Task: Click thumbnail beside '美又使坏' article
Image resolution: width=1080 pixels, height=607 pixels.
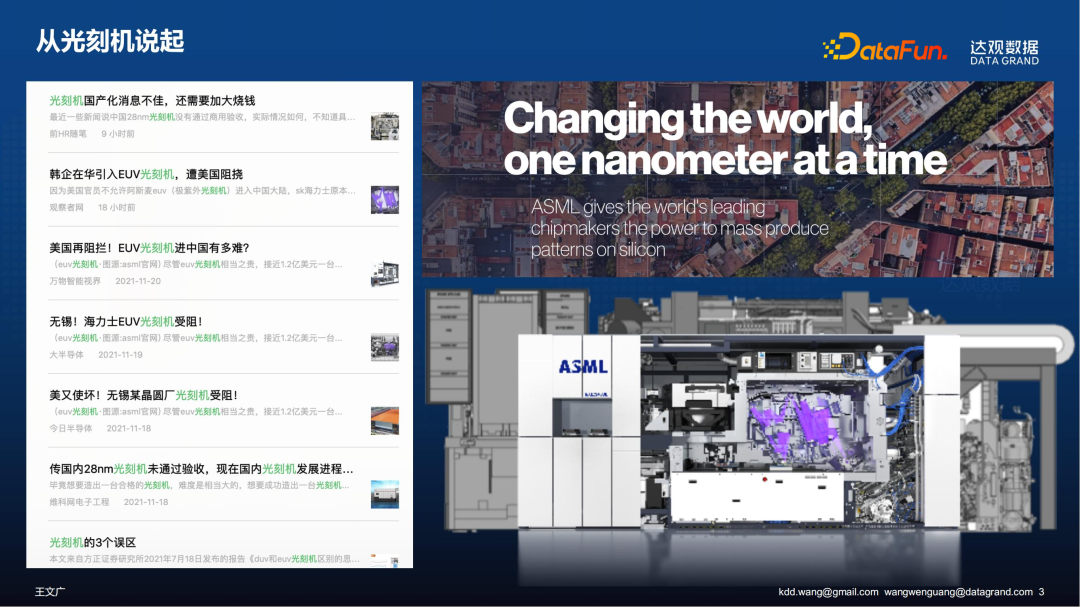Action: (x=384, y=421)
